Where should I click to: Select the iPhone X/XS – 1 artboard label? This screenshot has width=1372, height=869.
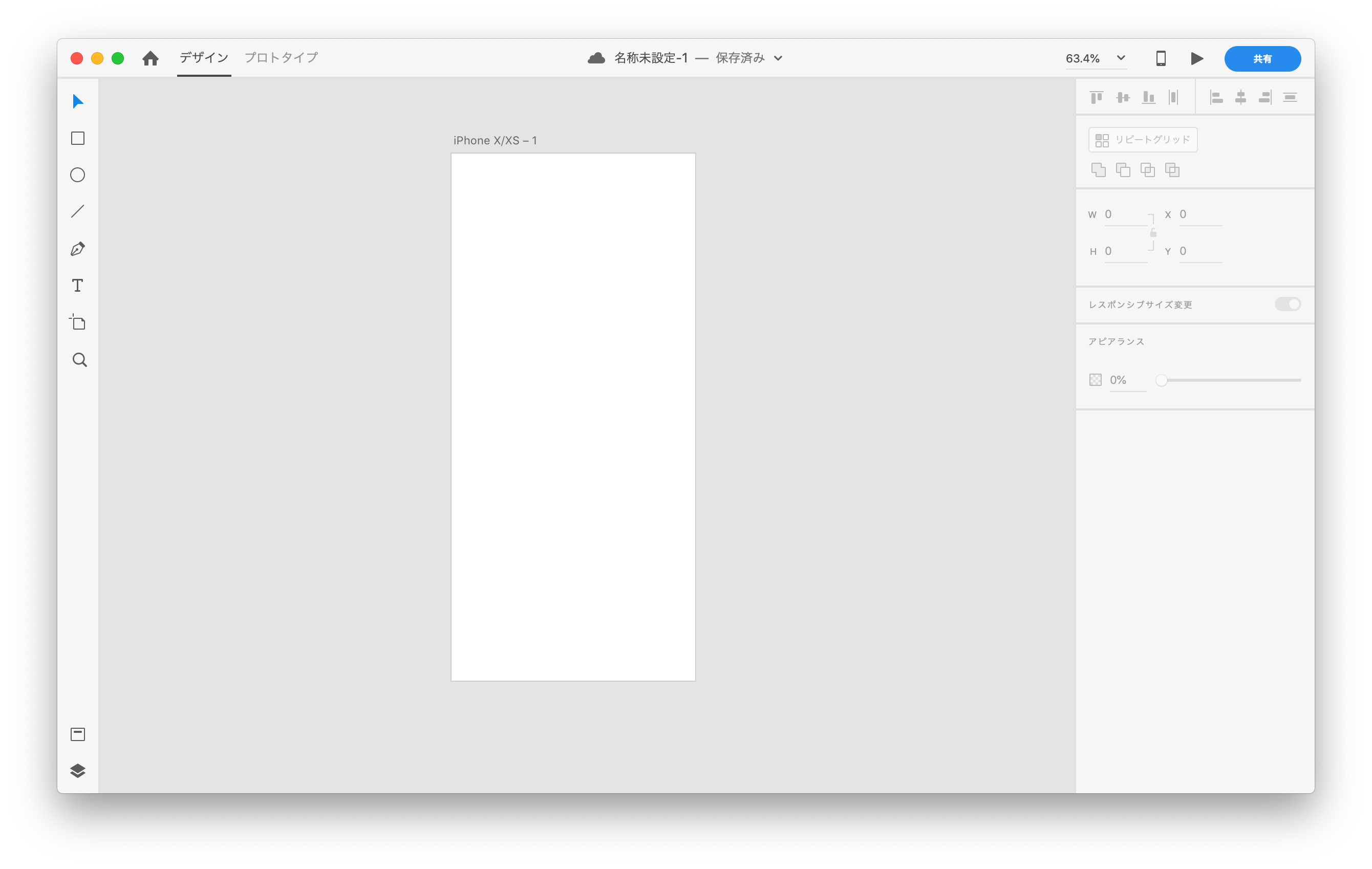[x=495, y=141]
